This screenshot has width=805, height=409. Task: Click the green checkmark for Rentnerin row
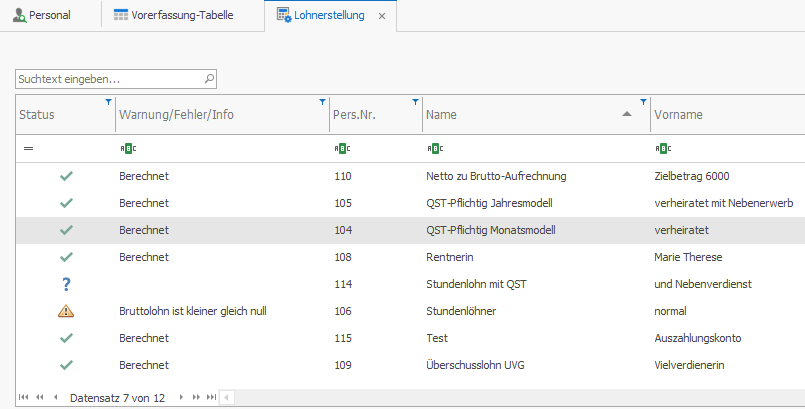coord(67,257)
